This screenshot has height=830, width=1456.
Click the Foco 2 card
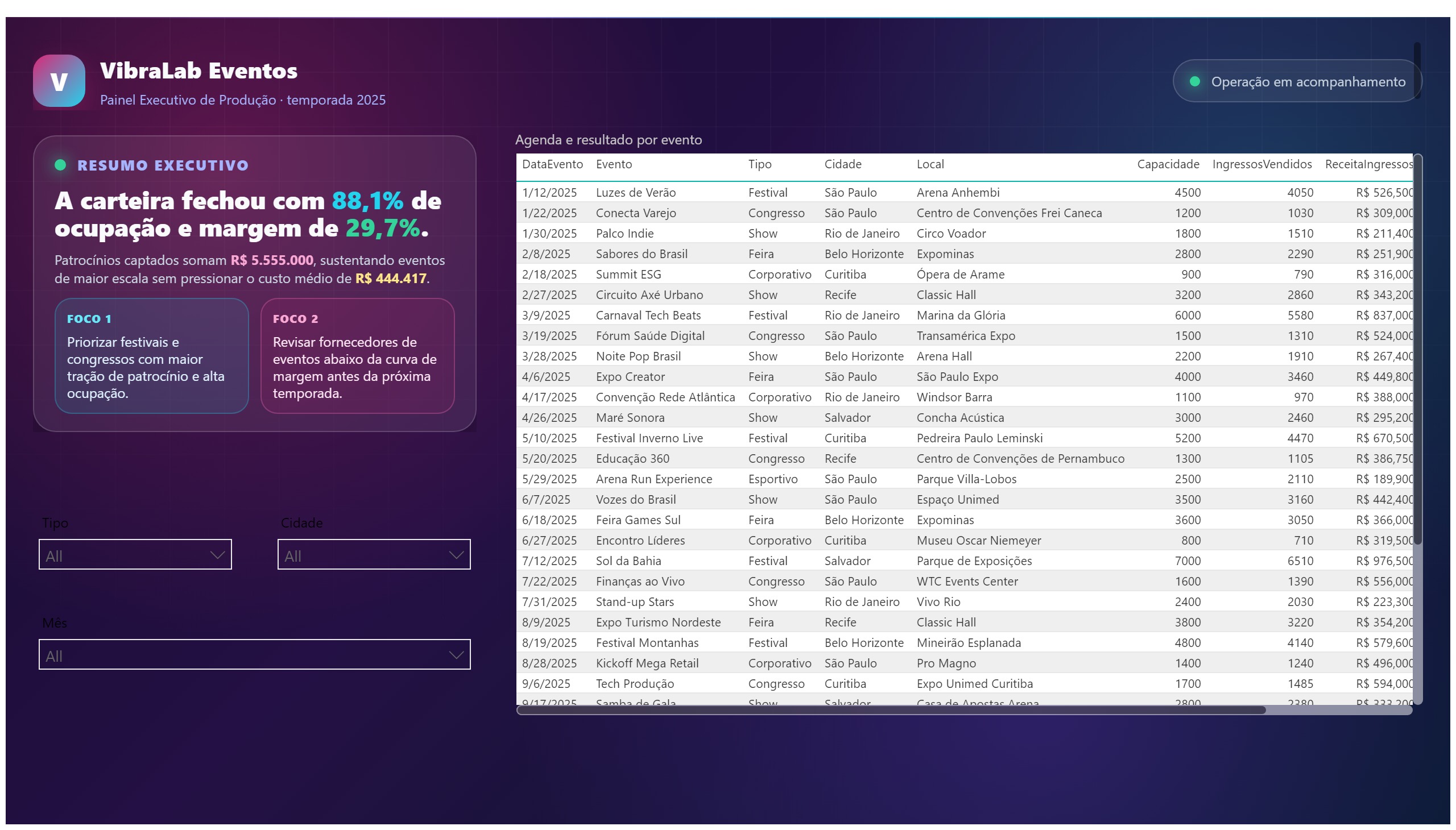tap(358, 356)
